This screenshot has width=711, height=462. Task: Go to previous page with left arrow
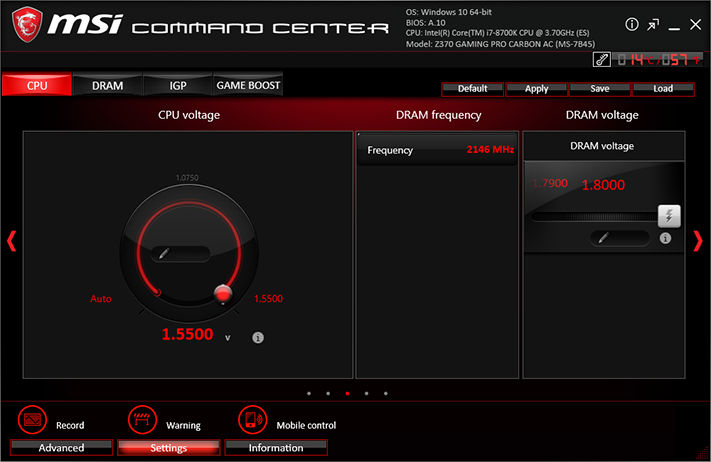[x=12, y=241]
